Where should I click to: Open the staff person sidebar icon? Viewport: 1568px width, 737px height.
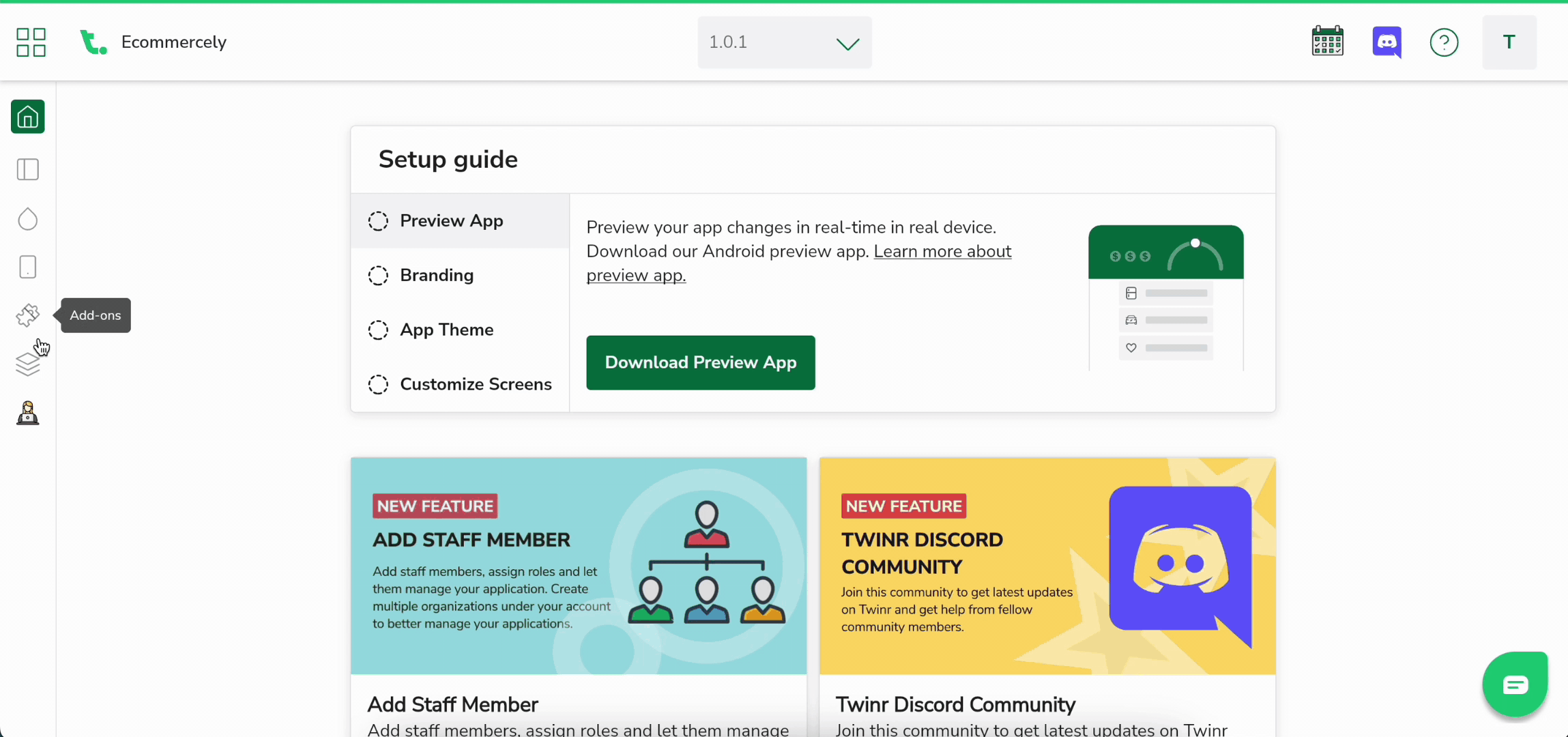(28, 414)
